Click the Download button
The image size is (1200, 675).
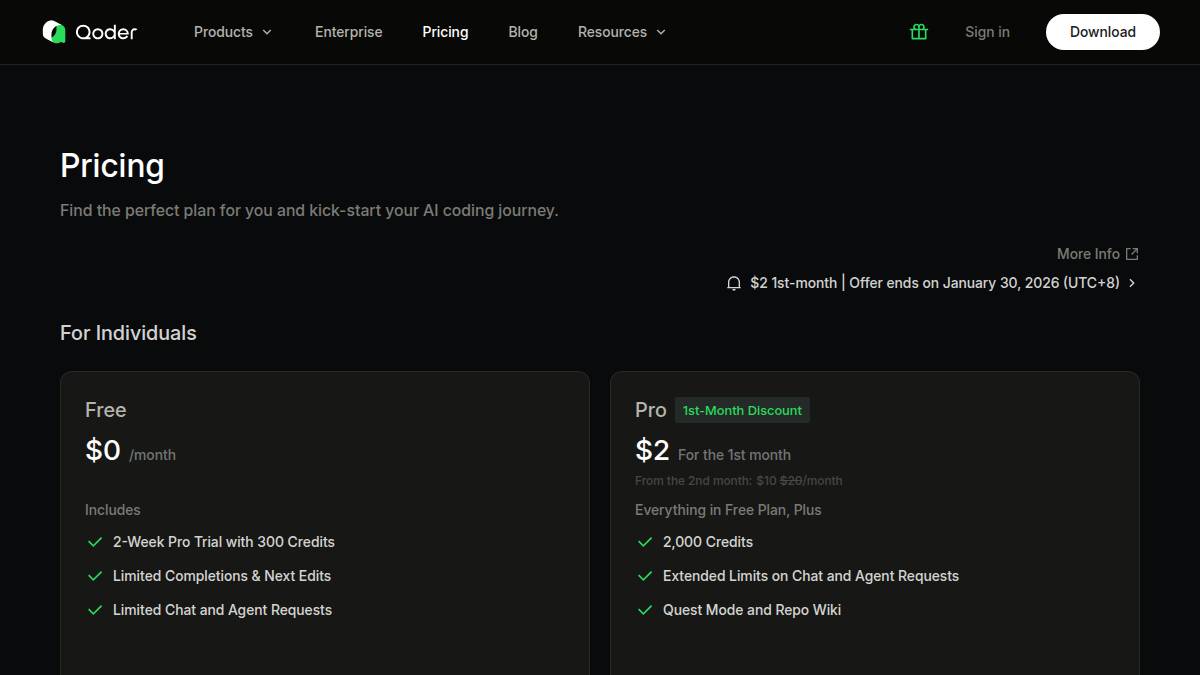click(x=1103, y=32)
